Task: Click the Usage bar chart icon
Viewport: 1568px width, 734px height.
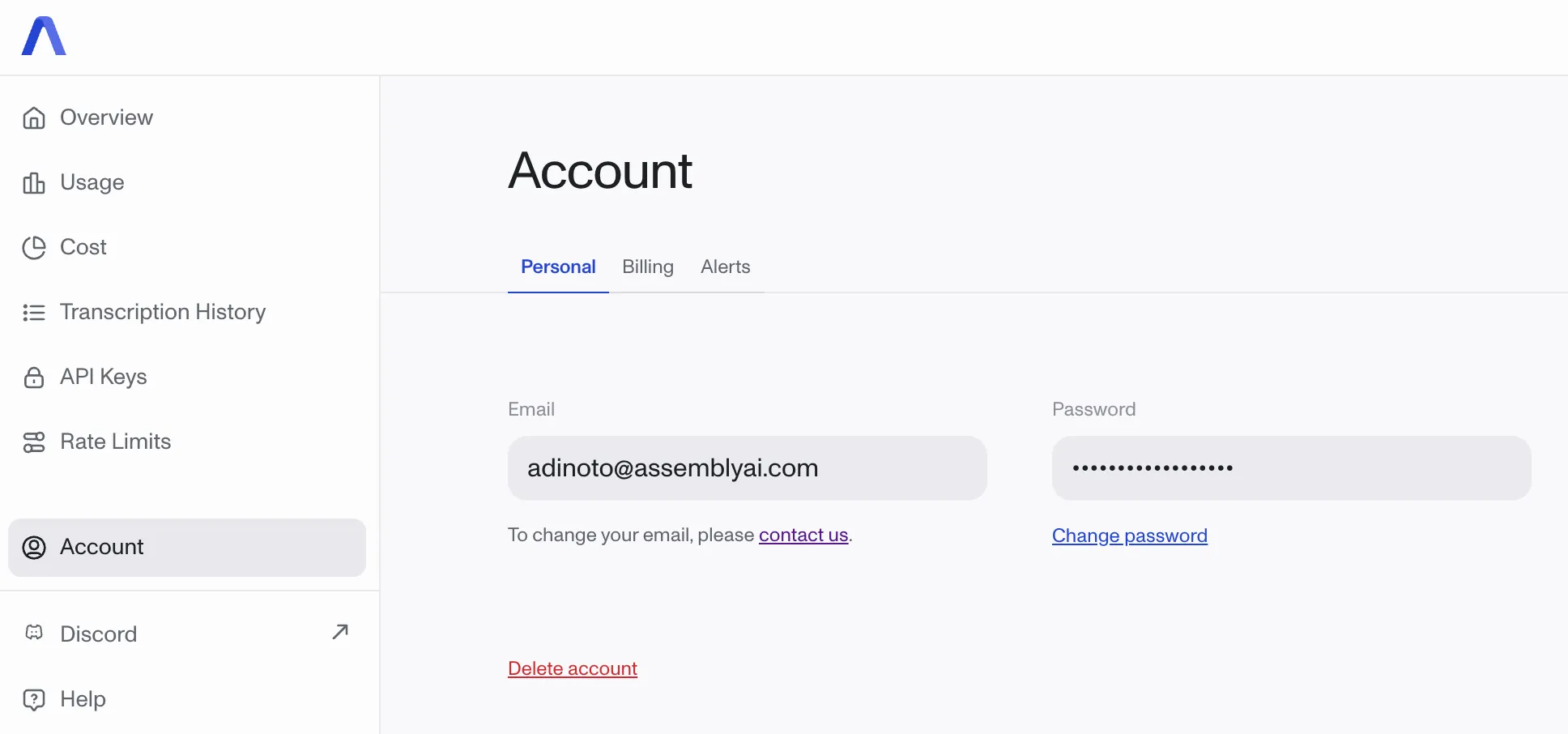Action: 34,183
